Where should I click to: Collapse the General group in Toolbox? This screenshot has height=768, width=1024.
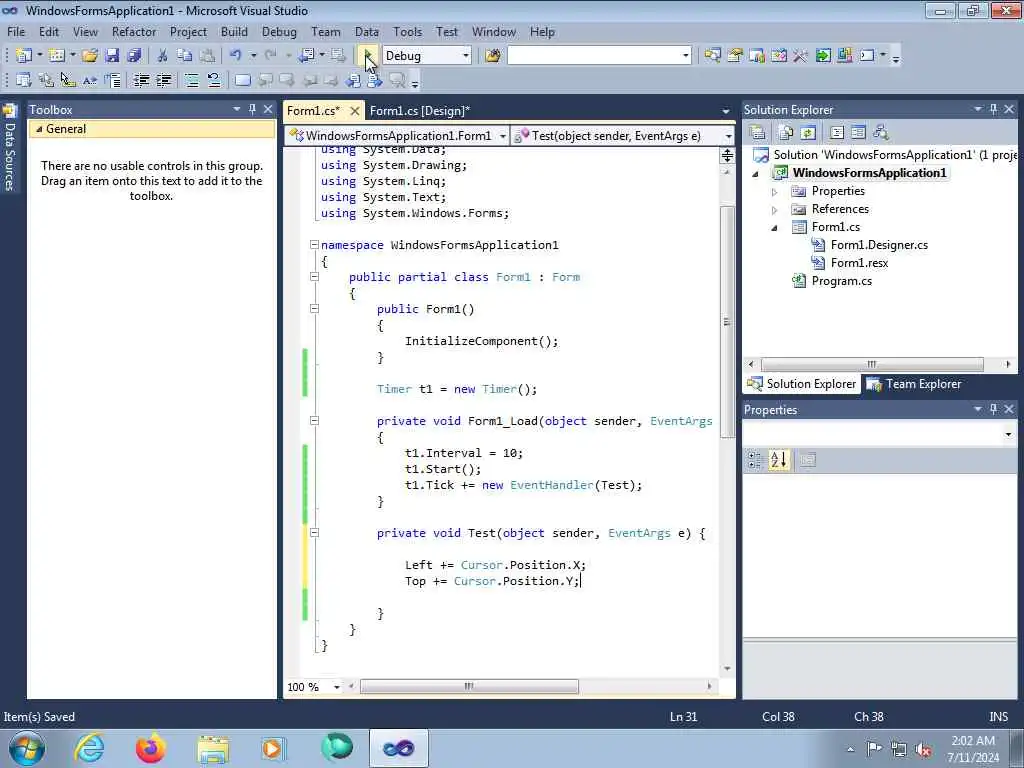pos(39,129)
